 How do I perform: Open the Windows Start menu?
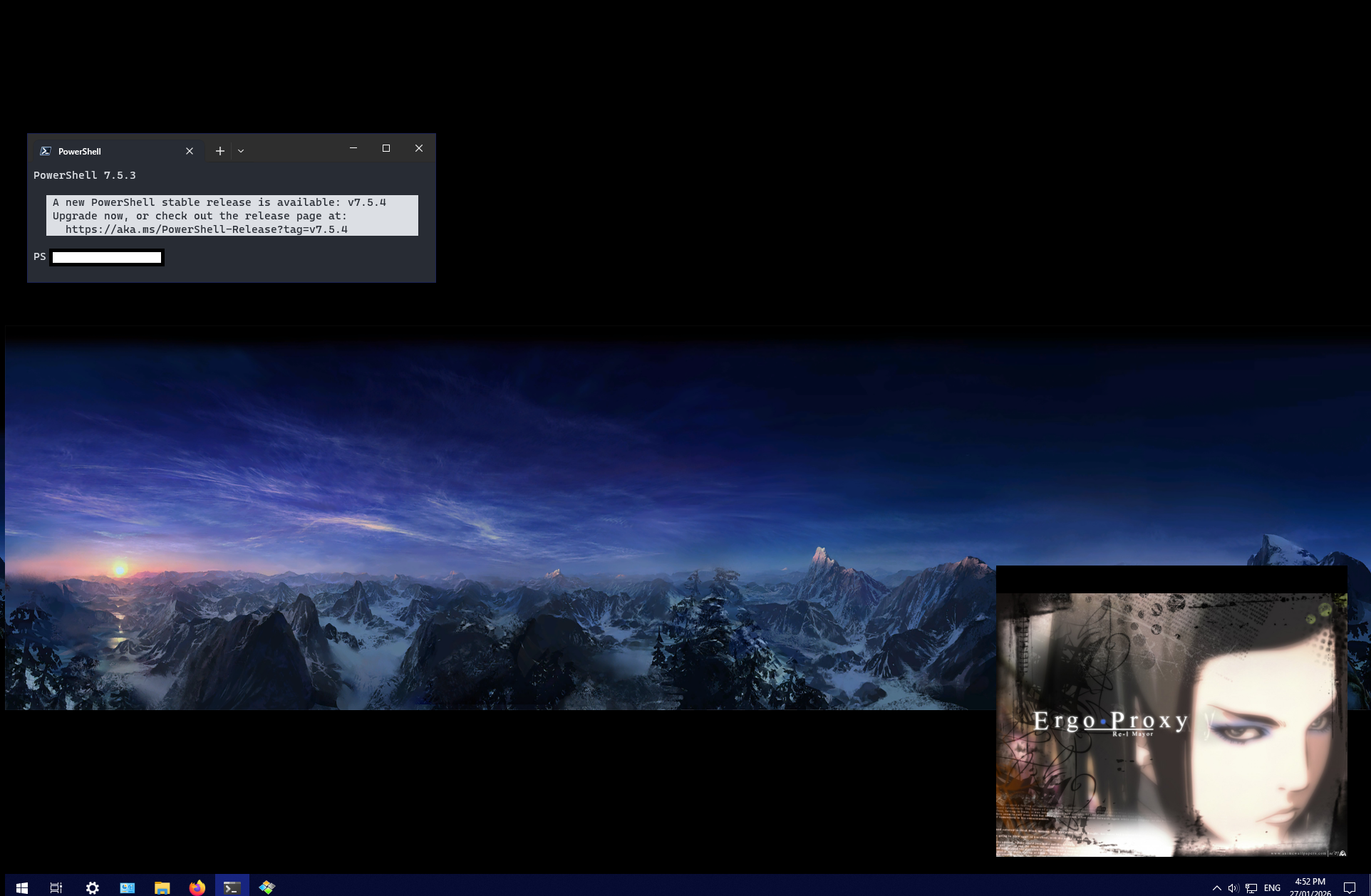21,887
